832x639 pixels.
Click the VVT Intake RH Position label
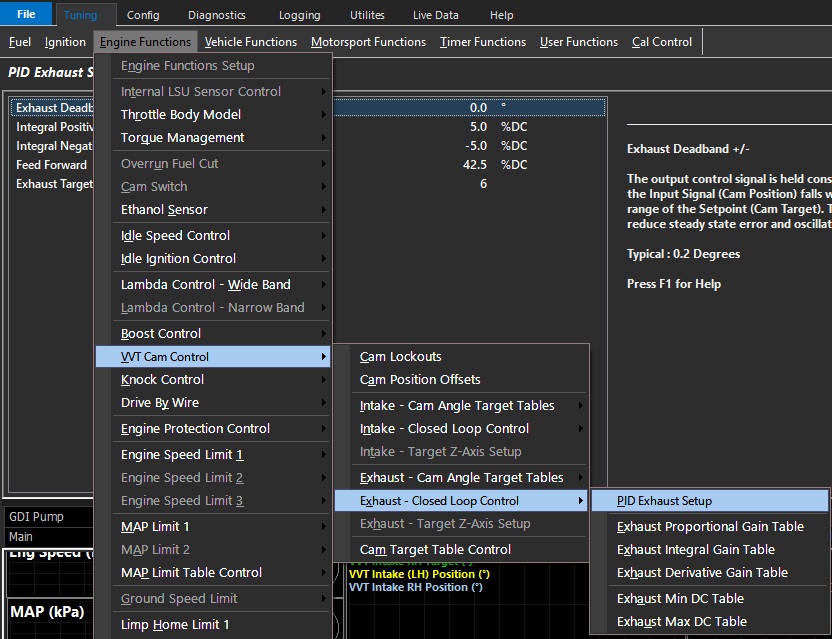[x=416, y=587]
